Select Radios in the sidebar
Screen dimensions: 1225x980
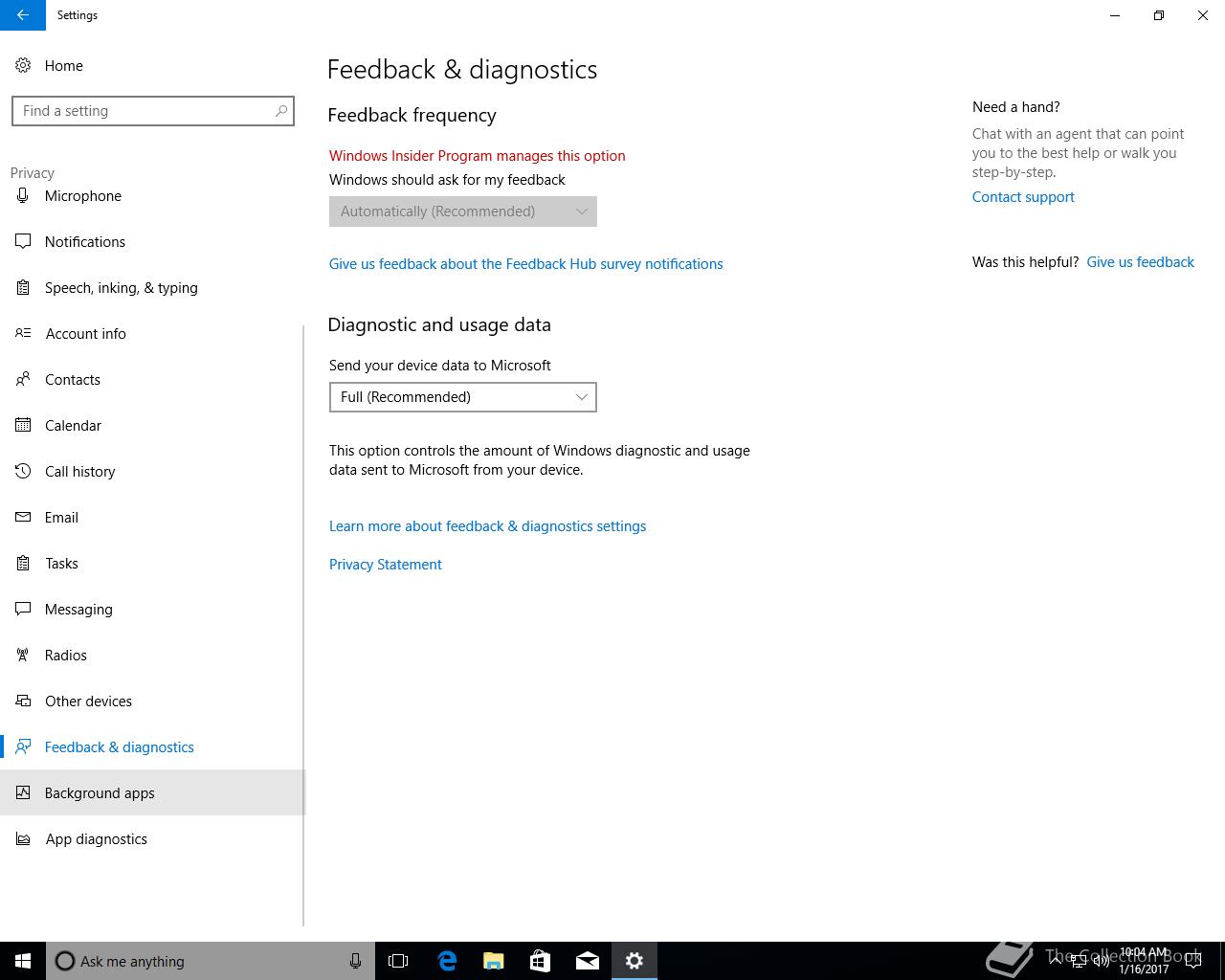coord(153,656)
